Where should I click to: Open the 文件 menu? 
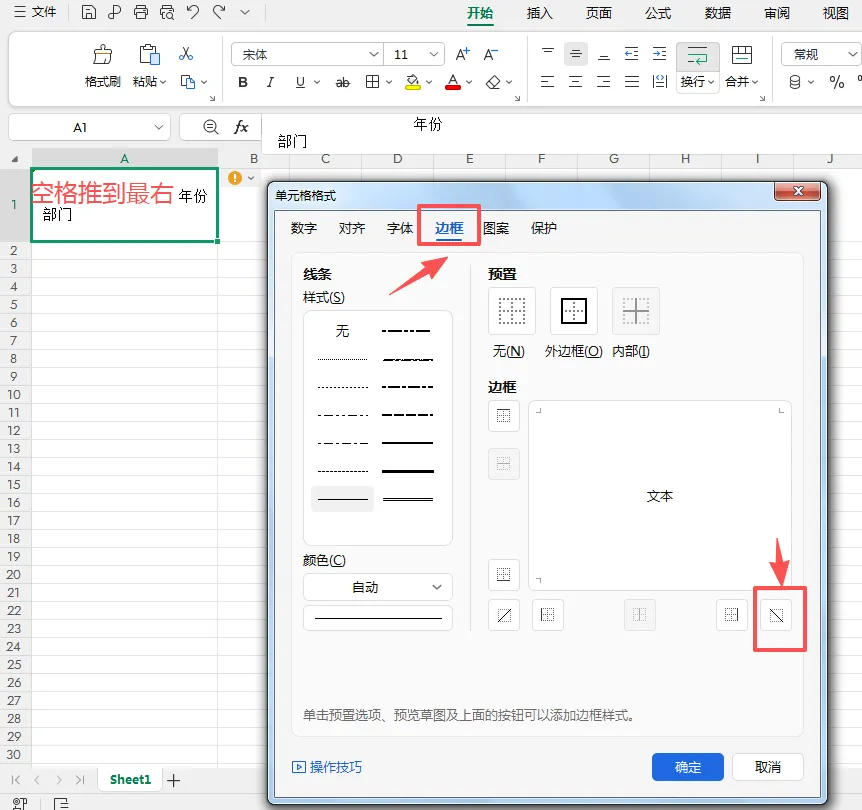point(35,12)
